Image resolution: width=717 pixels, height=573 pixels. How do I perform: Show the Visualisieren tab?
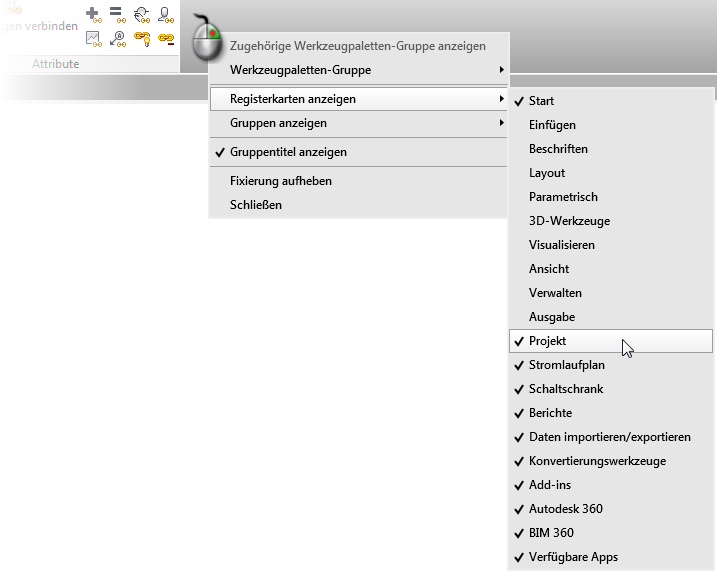click(x=611, y=245)
